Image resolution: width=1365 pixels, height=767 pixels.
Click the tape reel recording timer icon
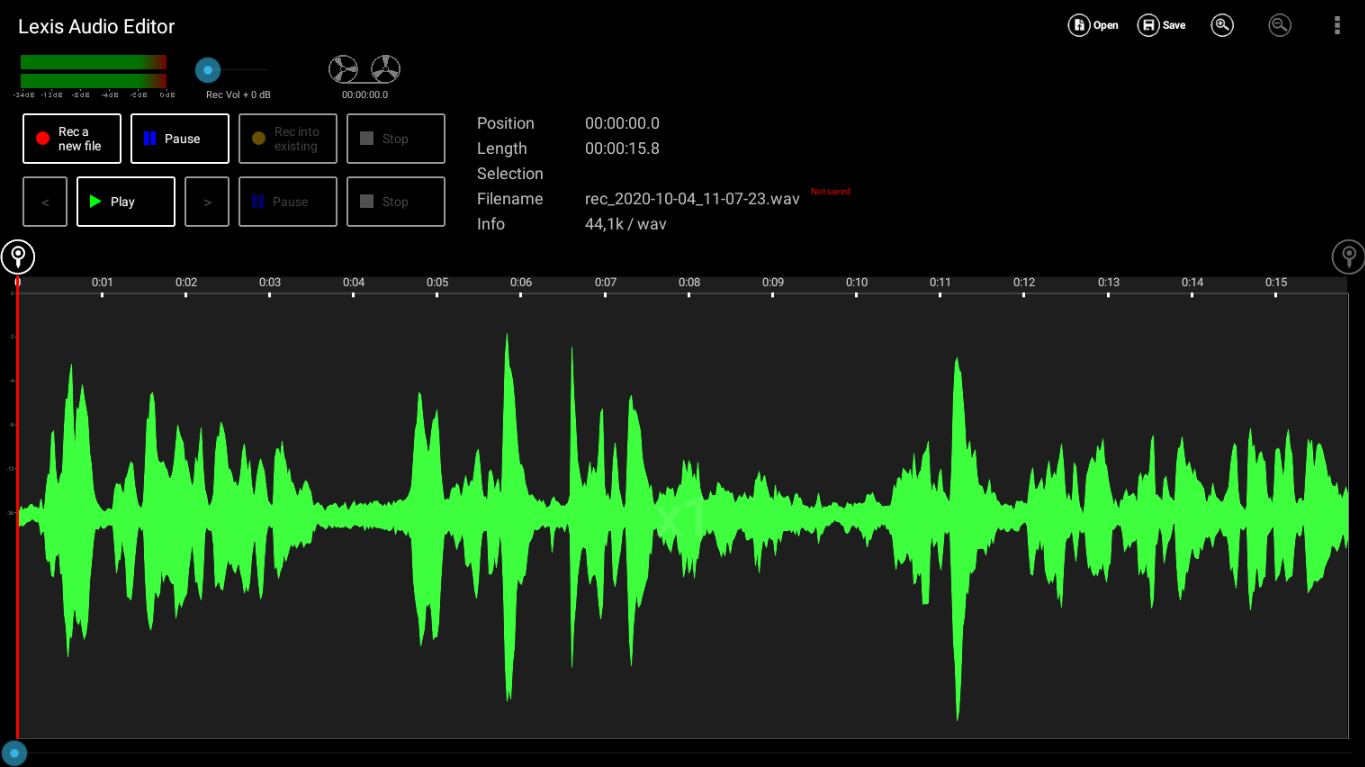point(364,69)
